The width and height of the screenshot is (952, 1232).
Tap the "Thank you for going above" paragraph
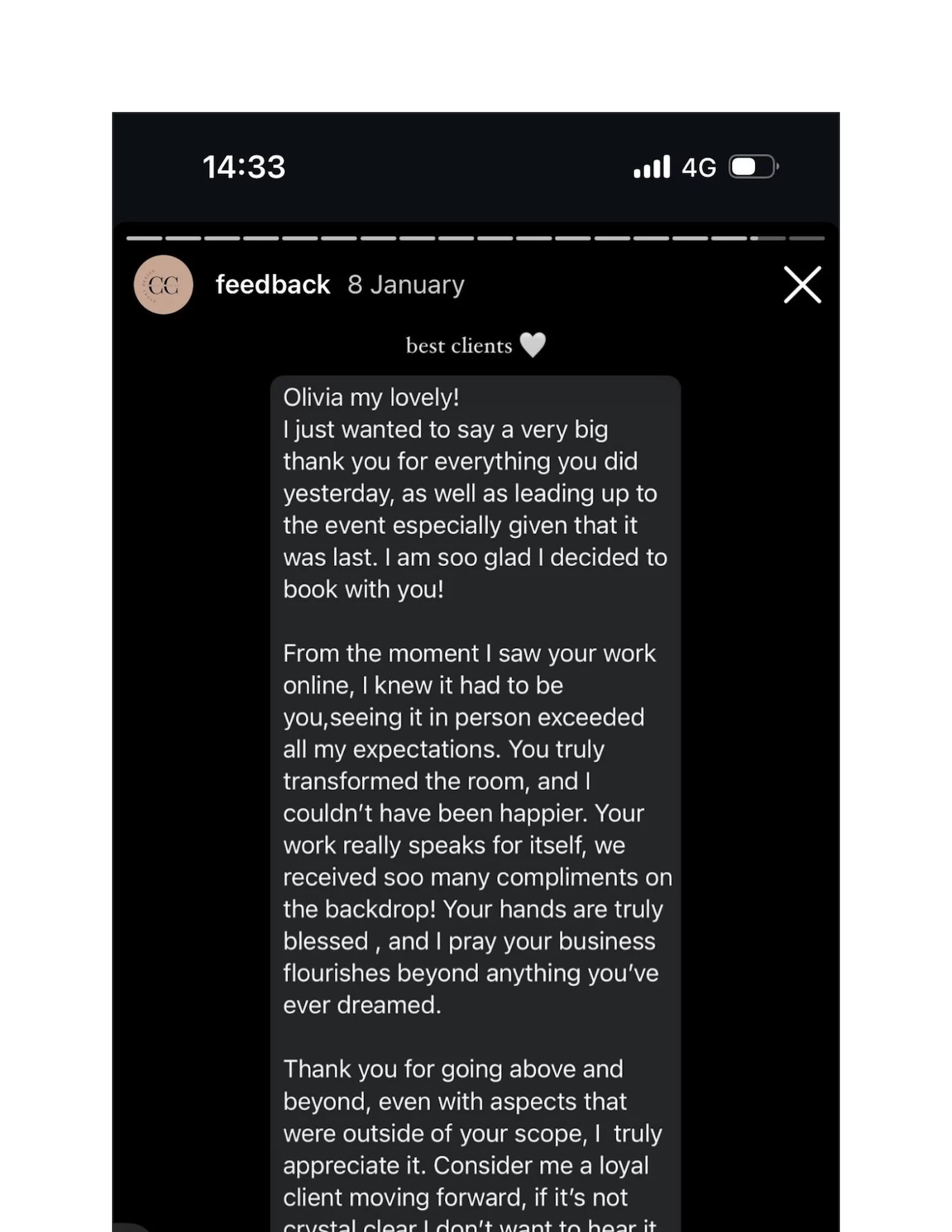pyautogui.click(x=453, y=1069)
